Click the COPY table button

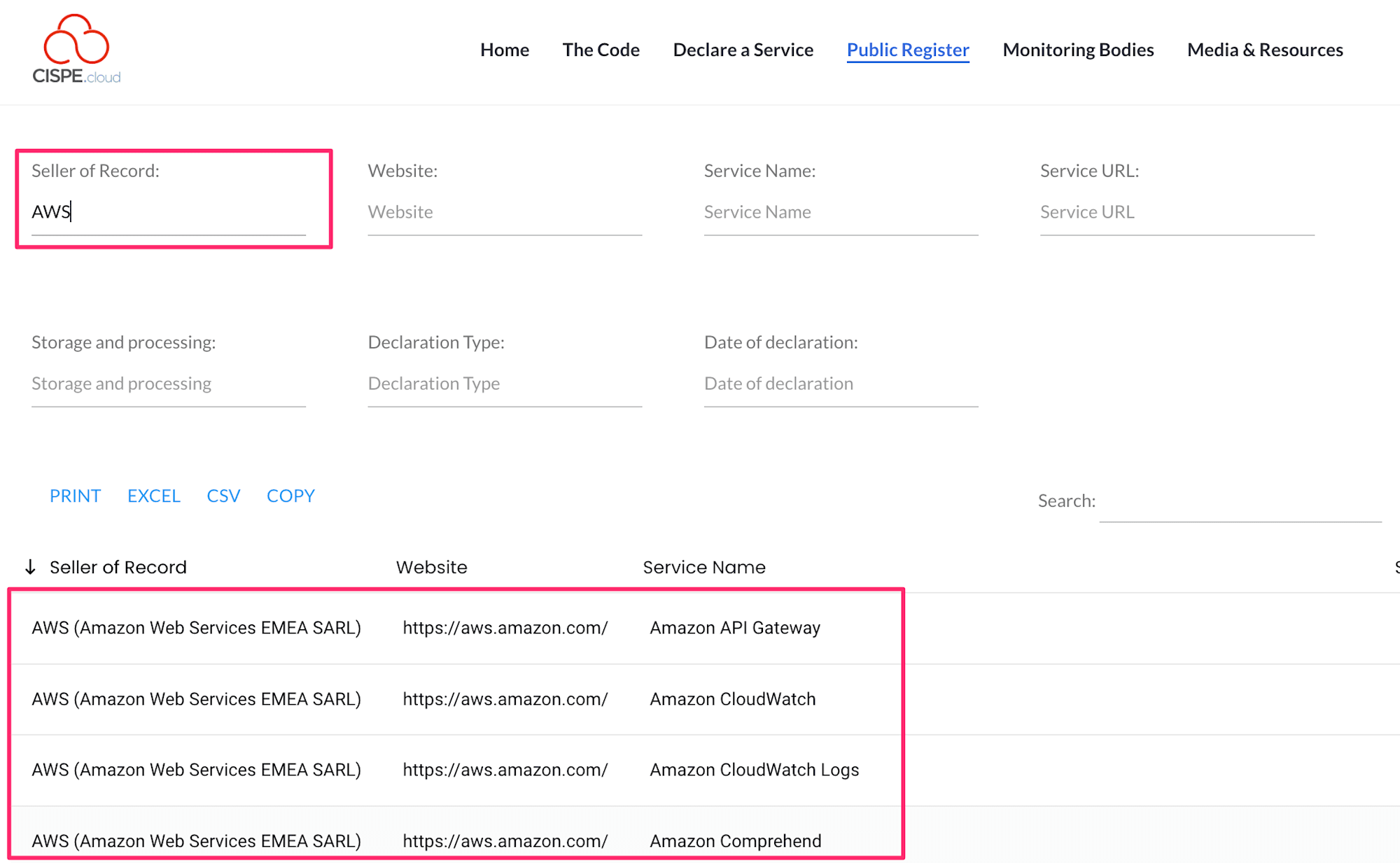(x=290, y=496)
